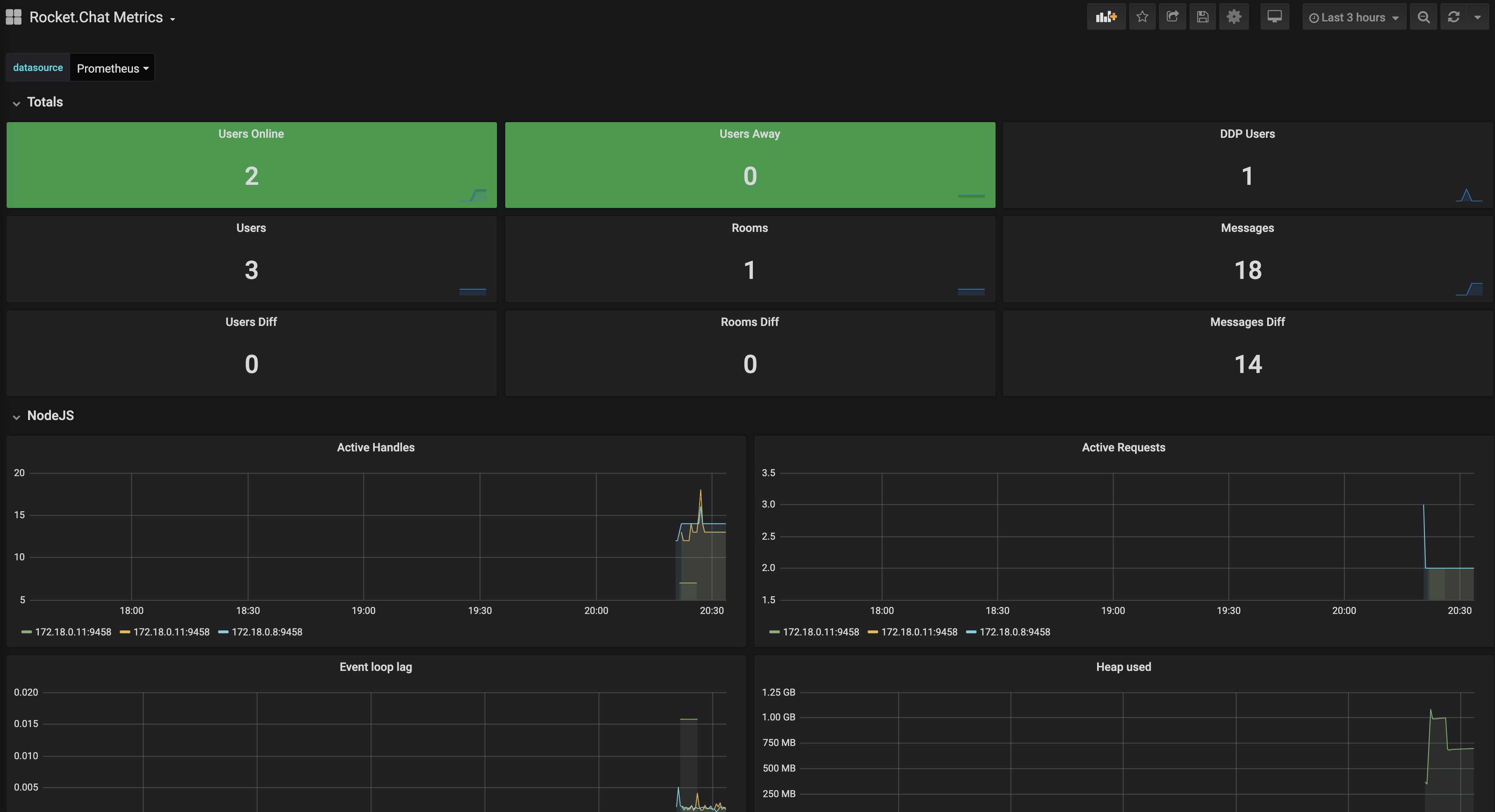Star this dashboard as favorite
The width and height of the screenshot is (1495, 812).
point(1142,17)
